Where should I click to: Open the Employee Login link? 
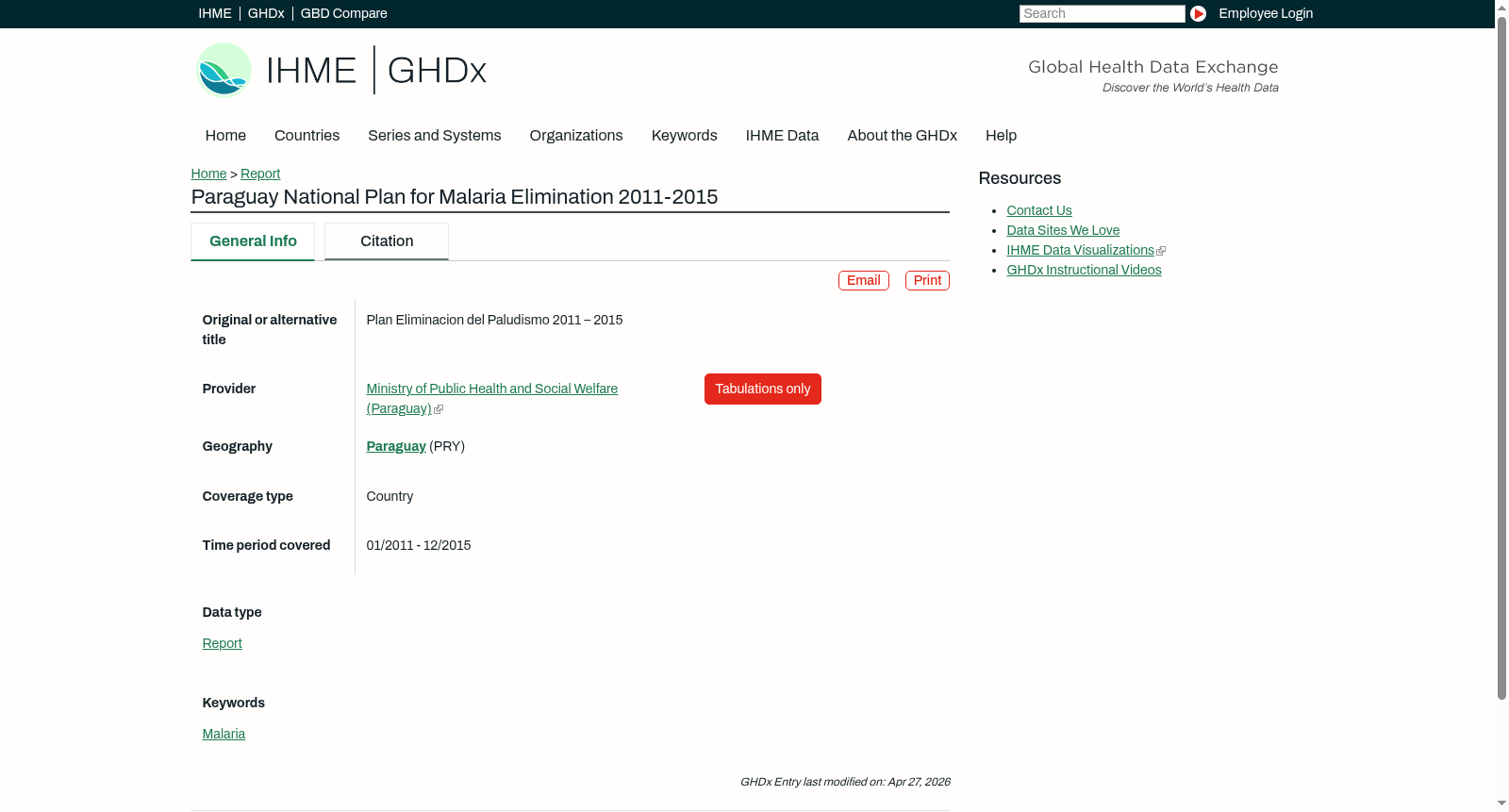click(1266, 13)
